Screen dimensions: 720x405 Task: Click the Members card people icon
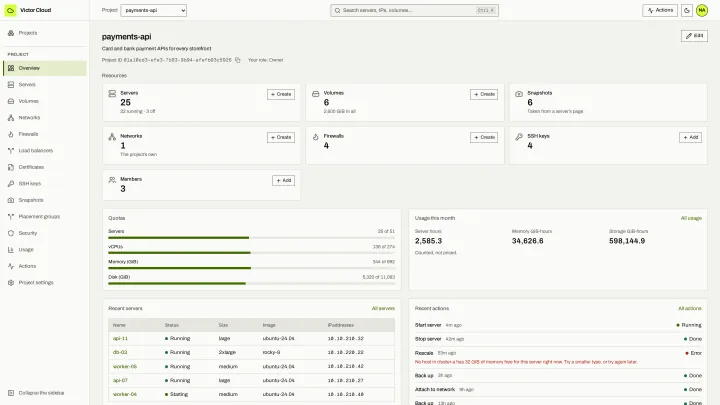tap(112, 180)
